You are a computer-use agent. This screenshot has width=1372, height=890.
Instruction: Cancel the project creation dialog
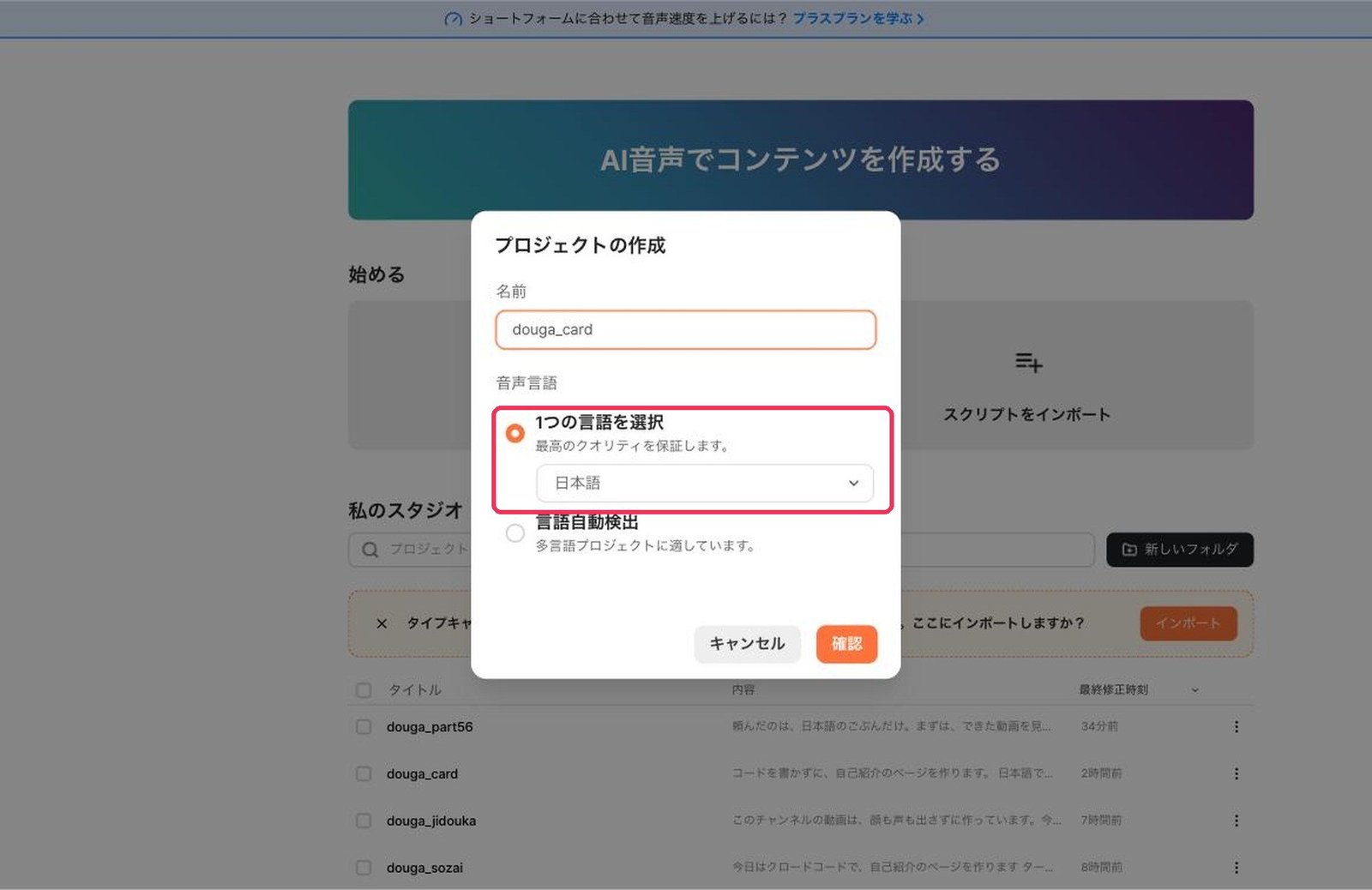point(747,644)
